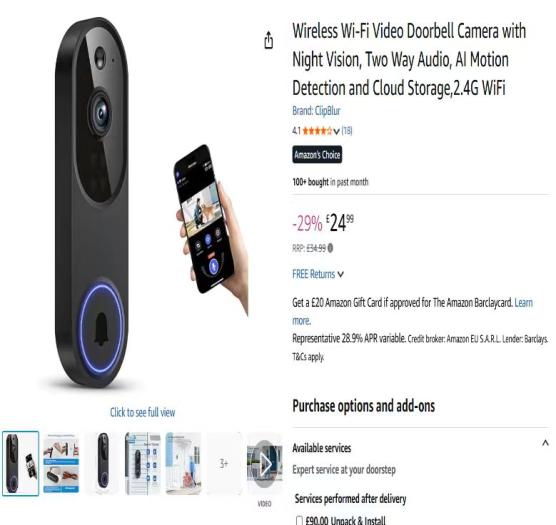Open the star rating breakdown chevron
The width and height of the screenshot is (556, 525).
point(337,131)
